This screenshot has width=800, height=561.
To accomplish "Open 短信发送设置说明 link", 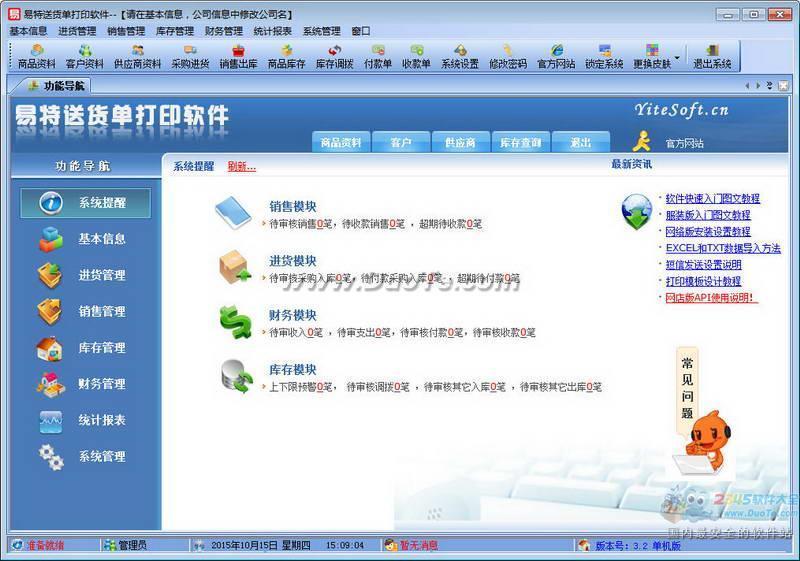I will click(703, 265).
